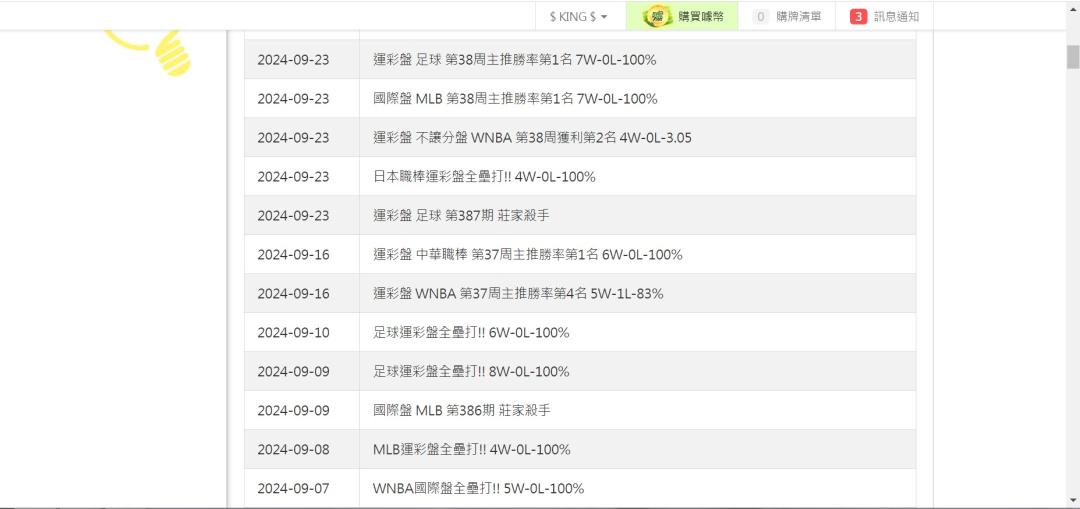Select row 足球運彩盤全壘打!! 6W-0L-100%

click(580, 333)
